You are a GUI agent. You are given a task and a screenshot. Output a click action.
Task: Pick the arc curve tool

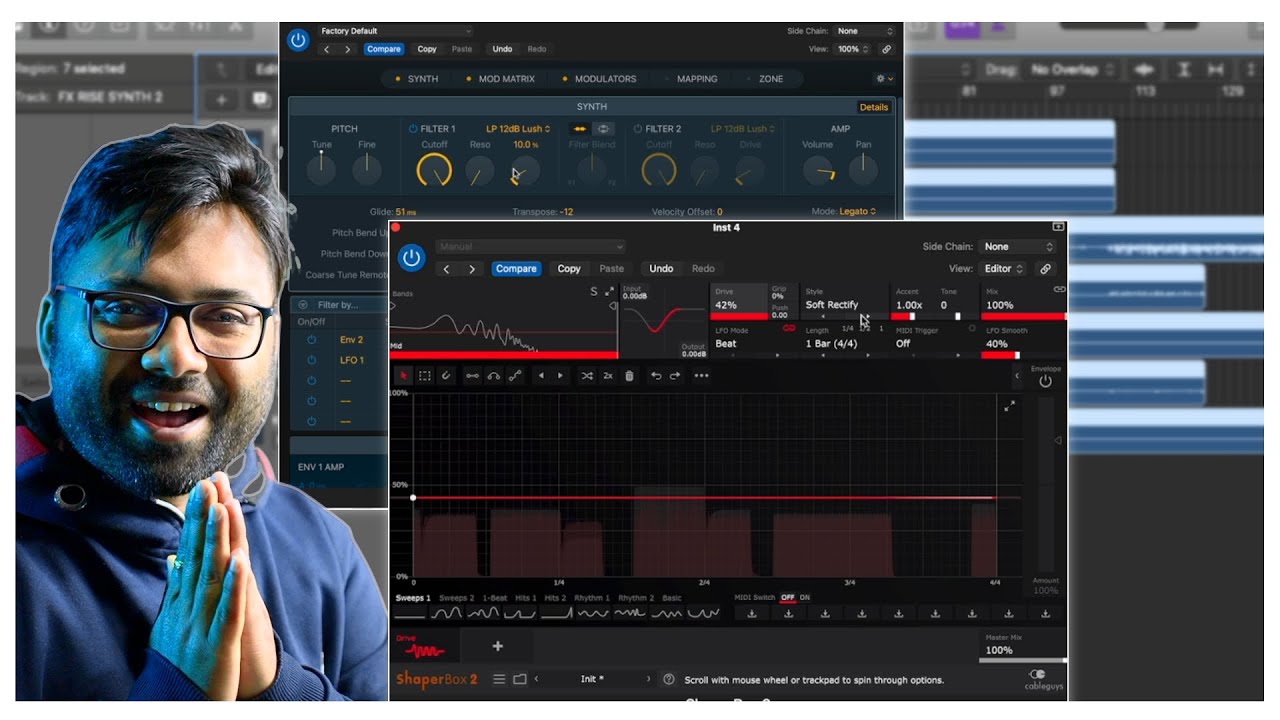[493, 376]
